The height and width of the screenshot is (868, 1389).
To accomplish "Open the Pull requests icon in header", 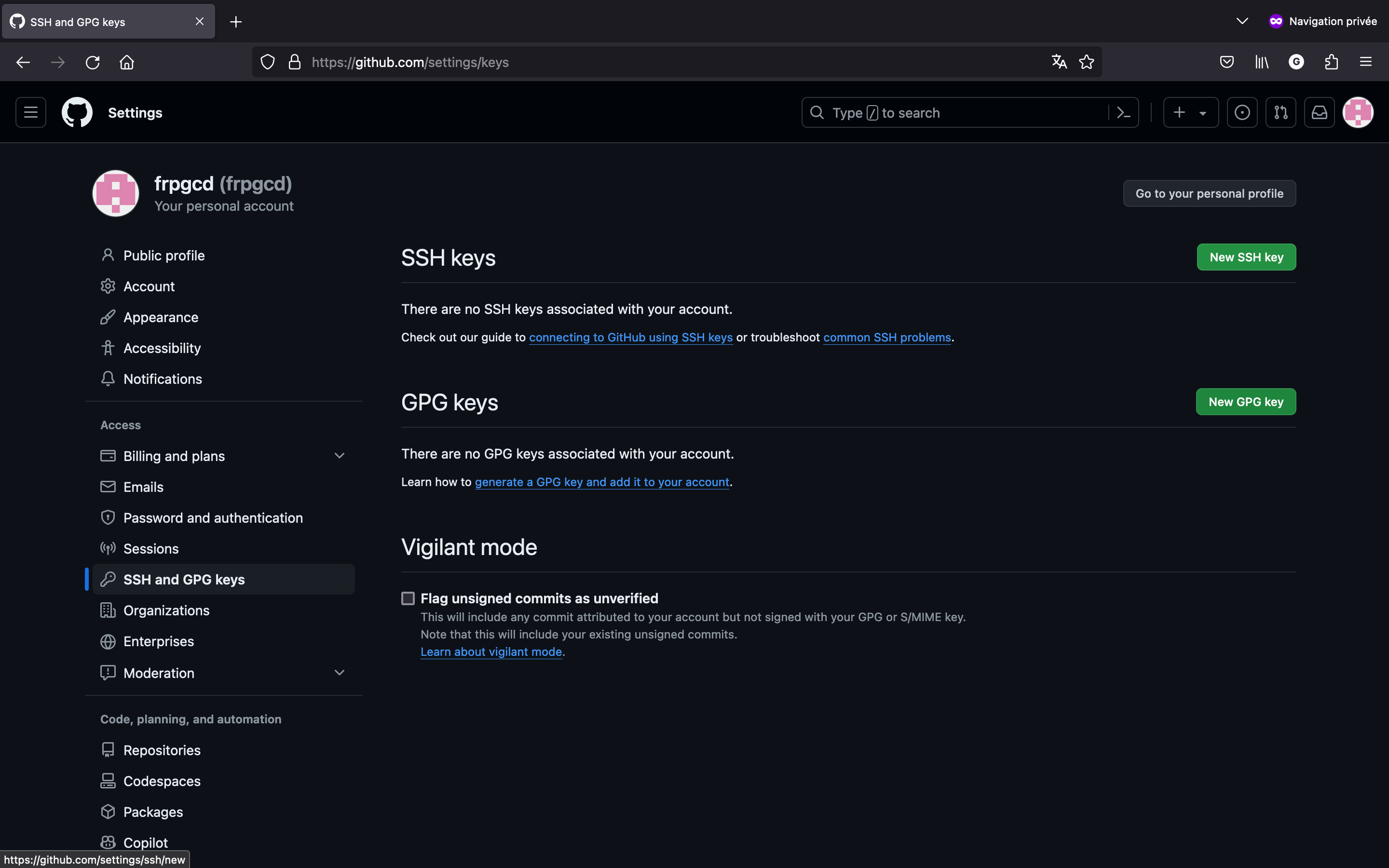I will [x=1280, y=112].
